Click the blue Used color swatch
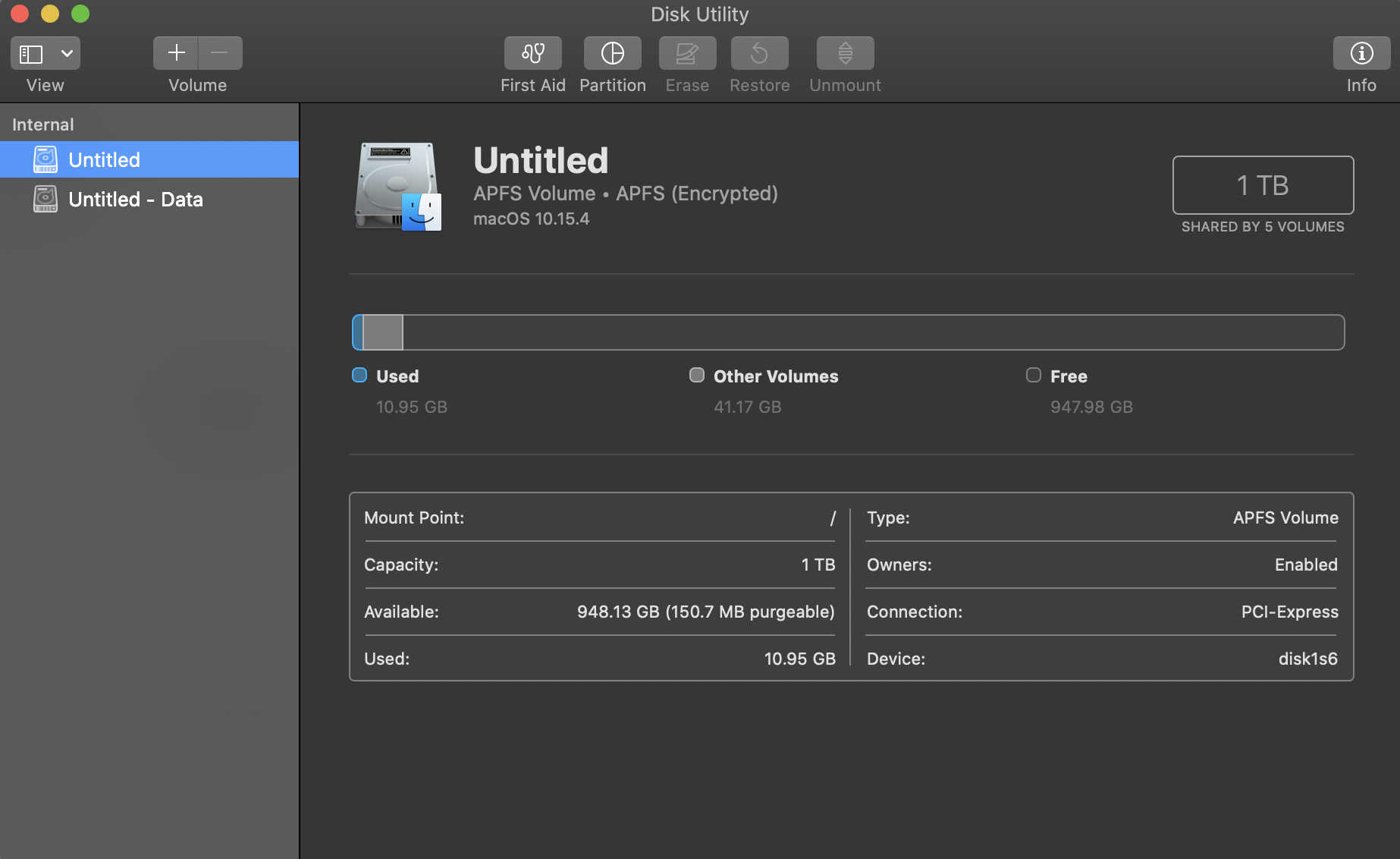Screen dimensions: 1400x859 coord(359,375)
